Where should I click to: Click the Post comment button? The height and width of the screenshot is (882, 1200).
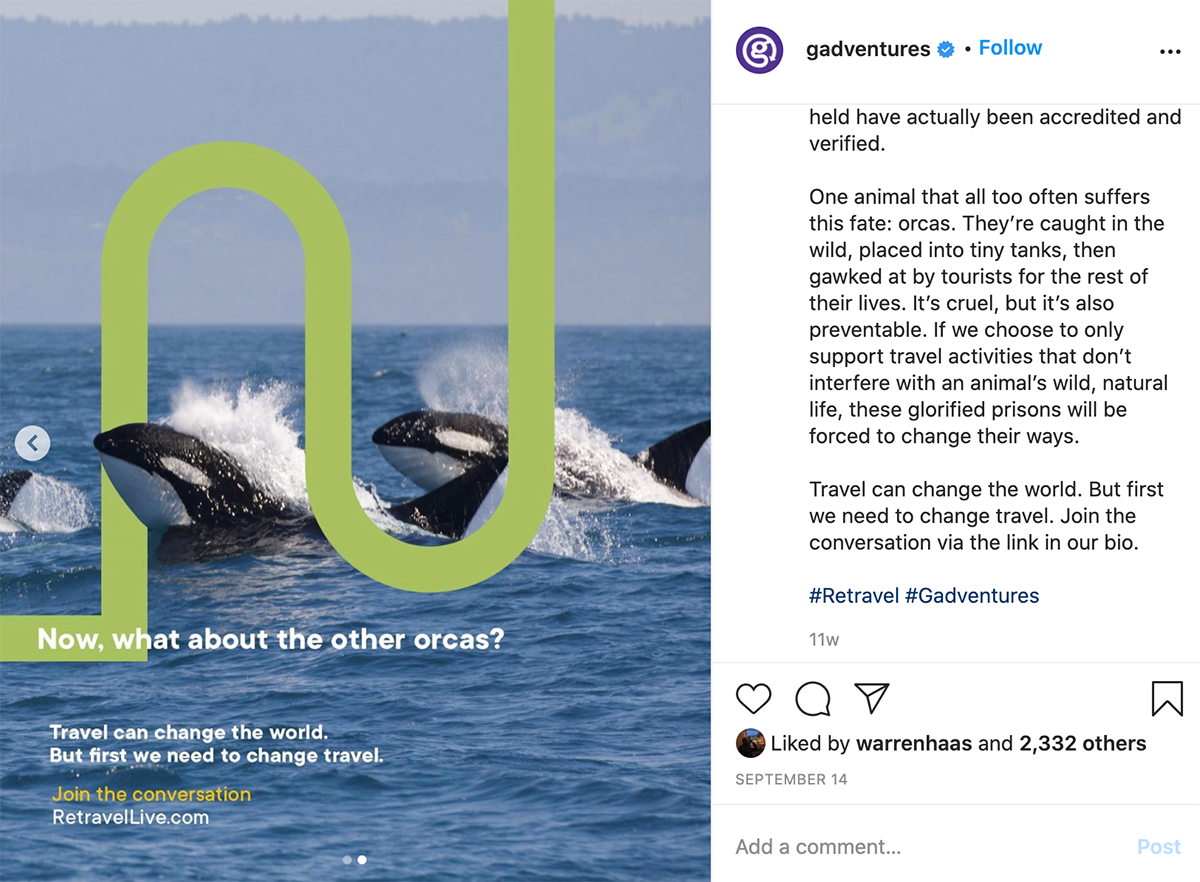[1159, 847]
